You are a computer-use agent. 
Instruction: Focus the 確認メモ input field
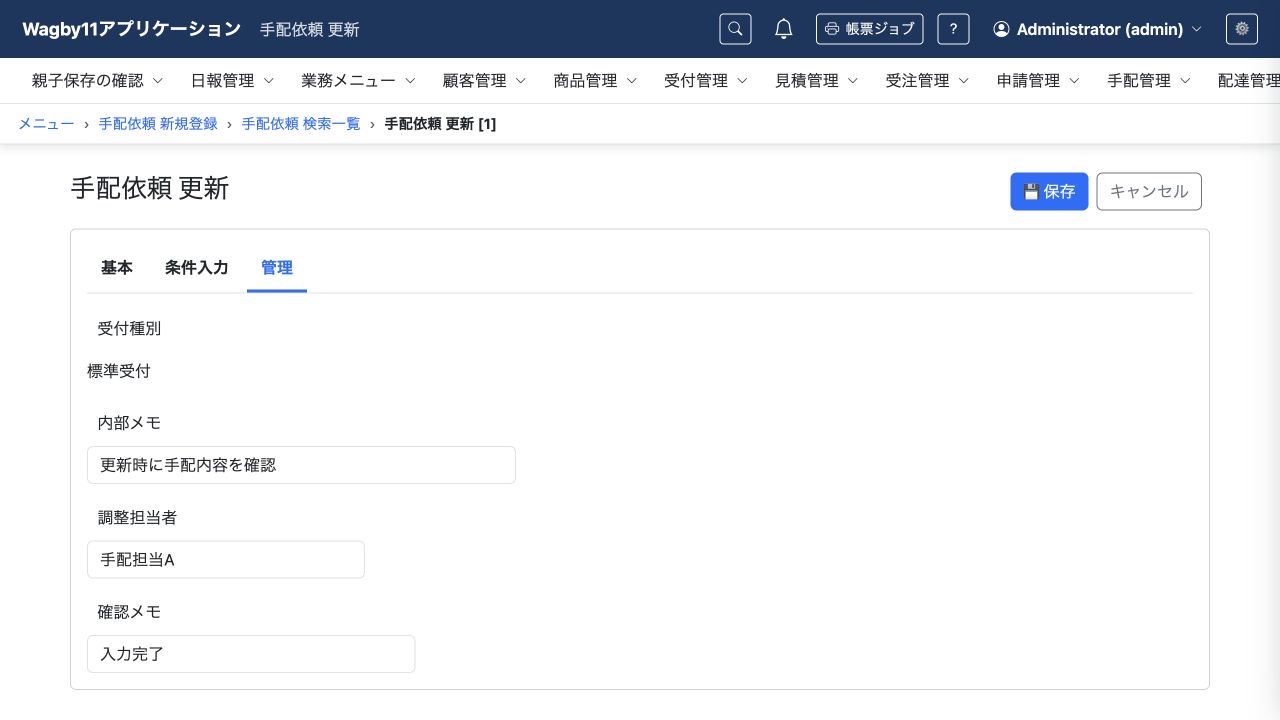[x=251, y=654]
